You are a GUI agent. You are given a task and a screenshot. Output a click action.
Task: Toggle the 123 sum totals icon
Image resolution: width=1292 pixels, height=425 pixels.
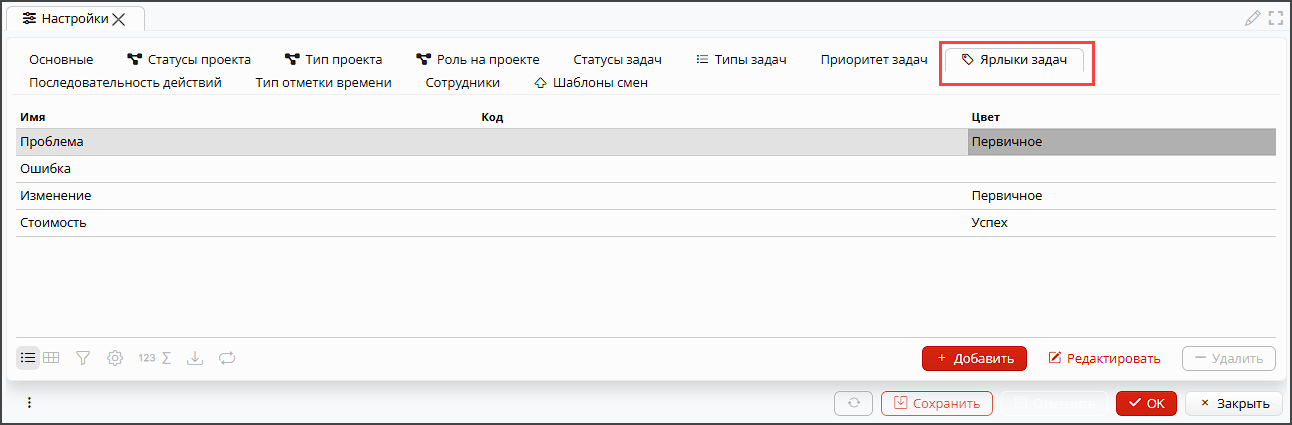pos(155,357)
